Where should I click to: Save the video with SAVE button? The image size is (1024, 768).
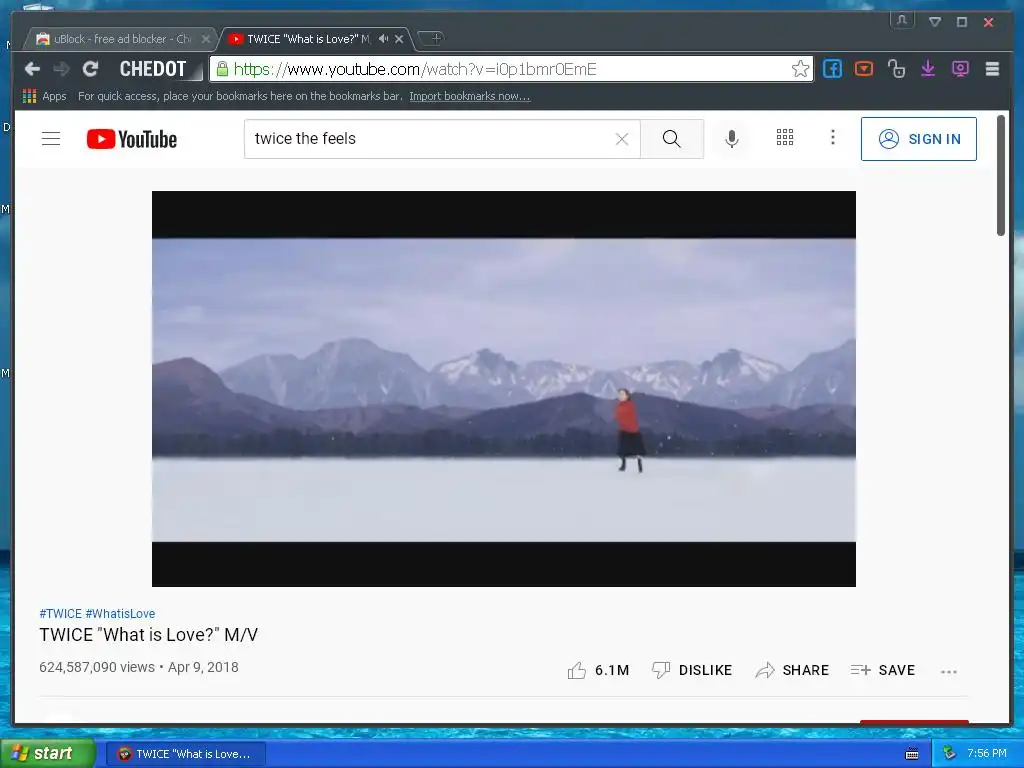pos(882,671)
